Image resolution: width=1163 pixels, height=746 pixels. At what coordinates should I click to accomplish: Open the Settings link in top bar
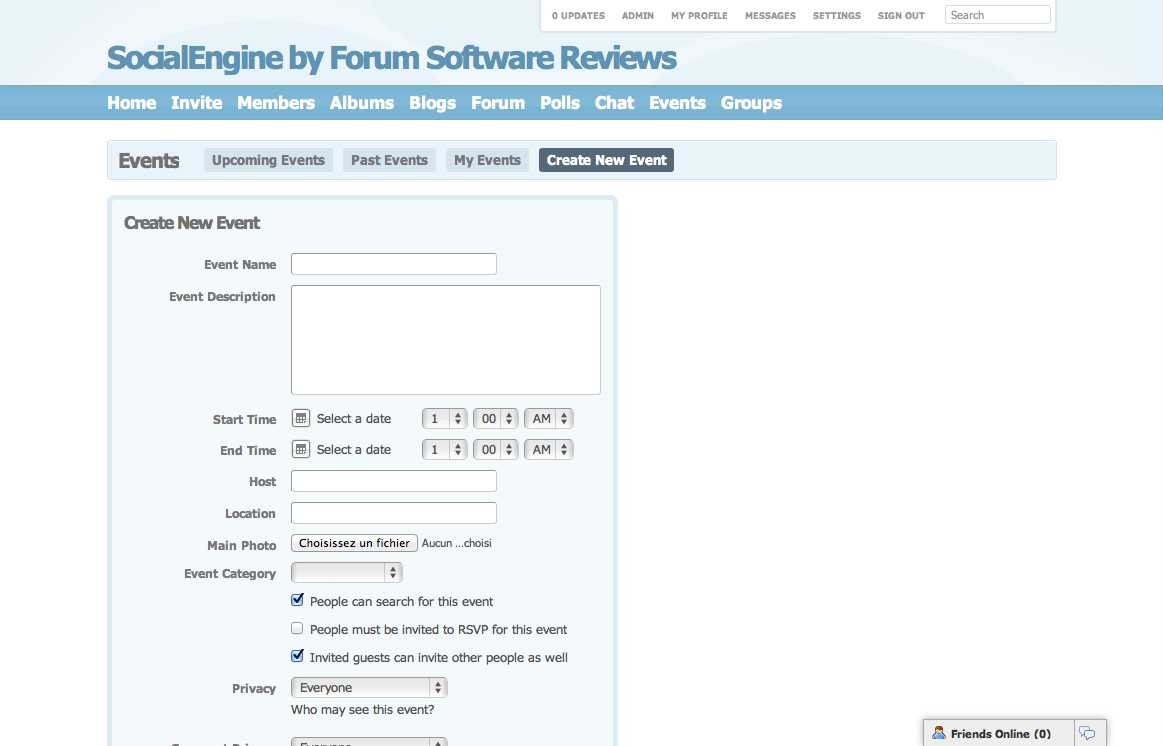pyautogui.click(x=837, y=16)
